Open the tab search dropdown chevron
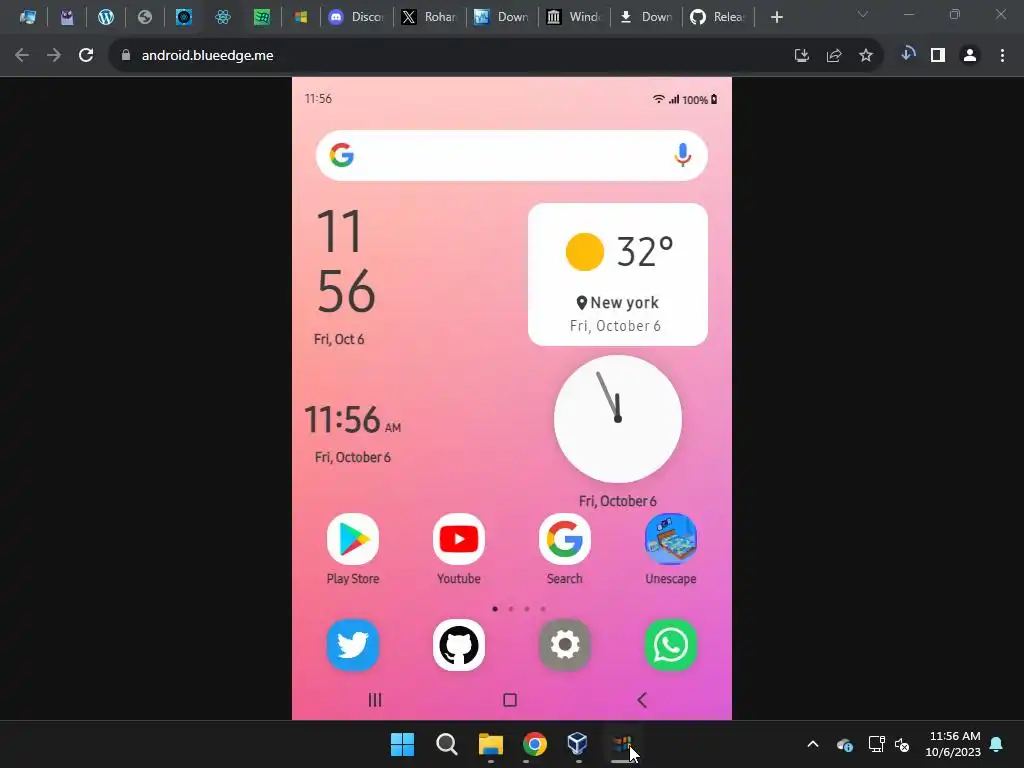Screen dimensions: 1024x768 tap(863, 14)
